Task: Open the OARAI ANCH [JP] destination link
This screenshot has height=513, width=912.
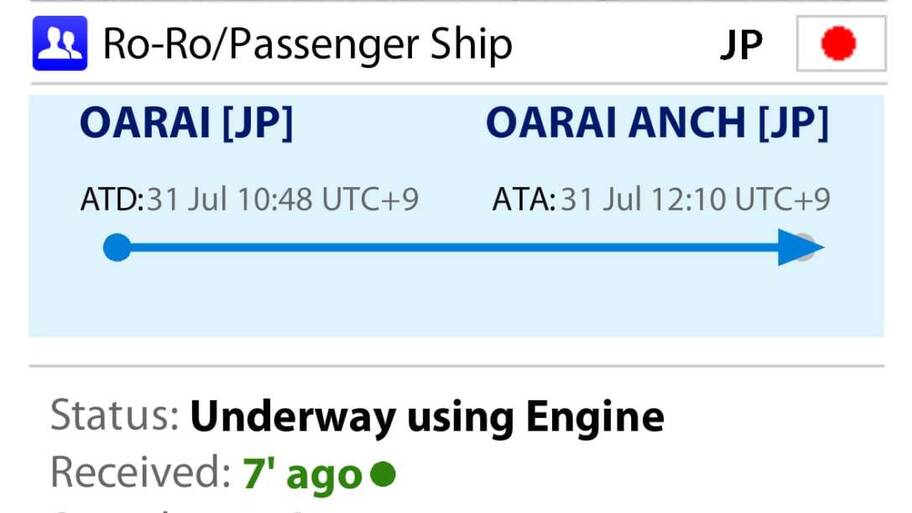Action: click(x=657, y=123)
